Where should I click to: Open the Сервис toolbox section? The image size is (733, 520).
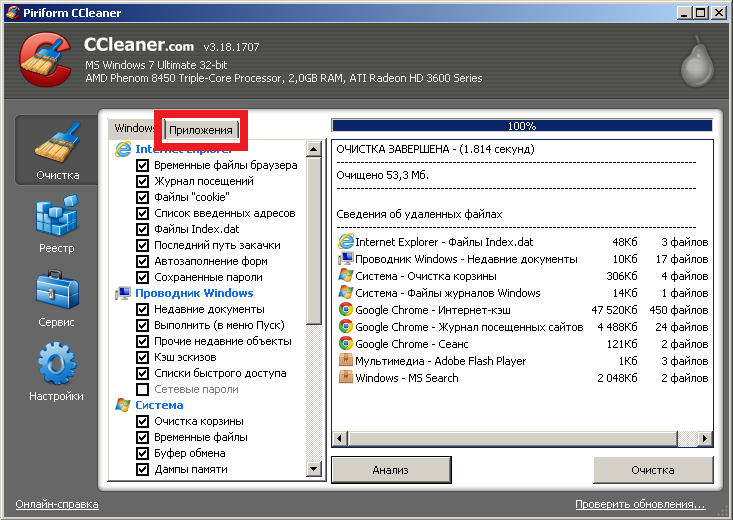pyautogui.click(x=57, y=298)
